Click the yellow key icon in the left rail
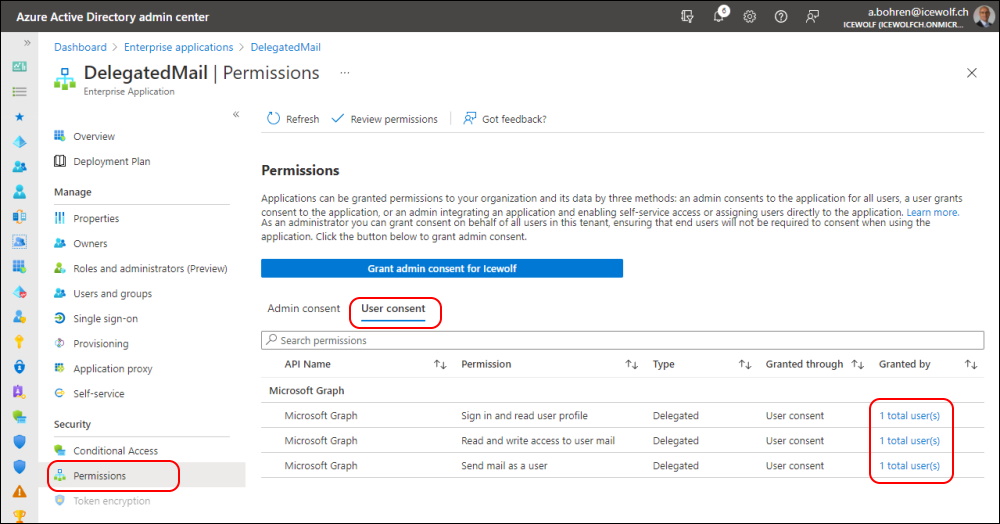Image resolution: width=1000 pixels, height=524 pixels. tap(20, 342)
